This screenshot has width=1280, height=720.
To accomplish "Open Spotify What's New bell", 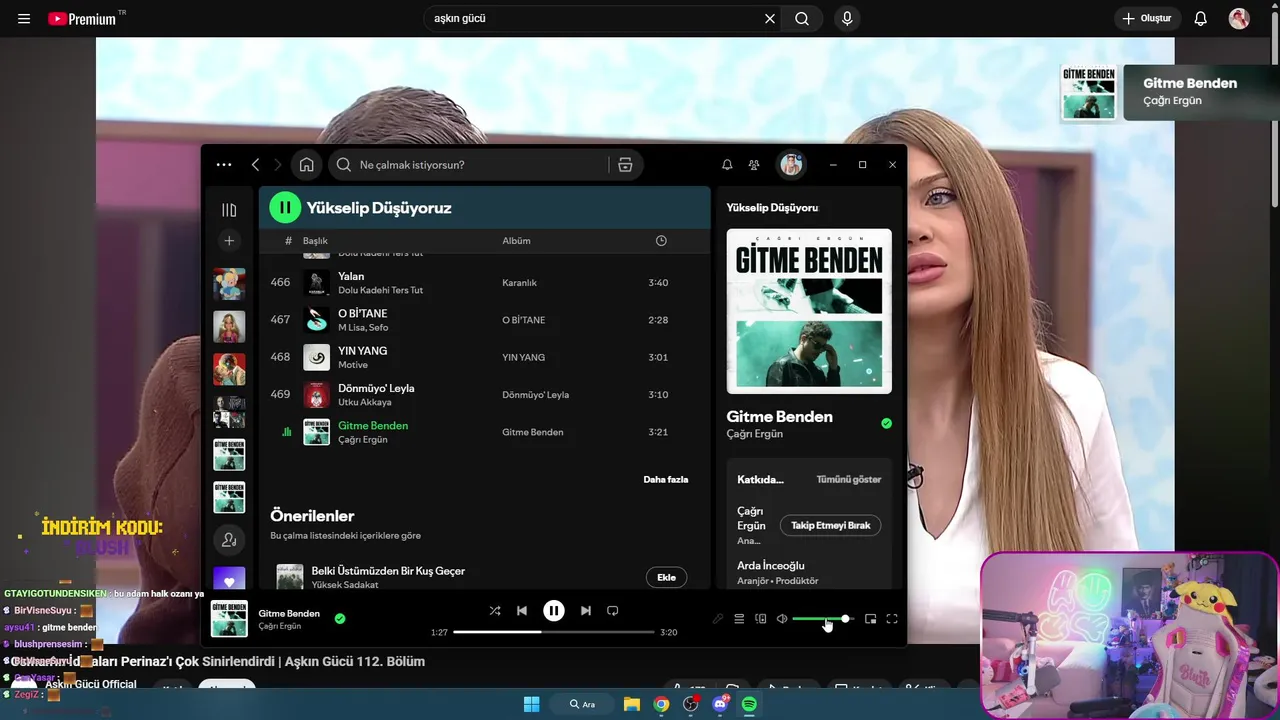I will pos(727,165).
